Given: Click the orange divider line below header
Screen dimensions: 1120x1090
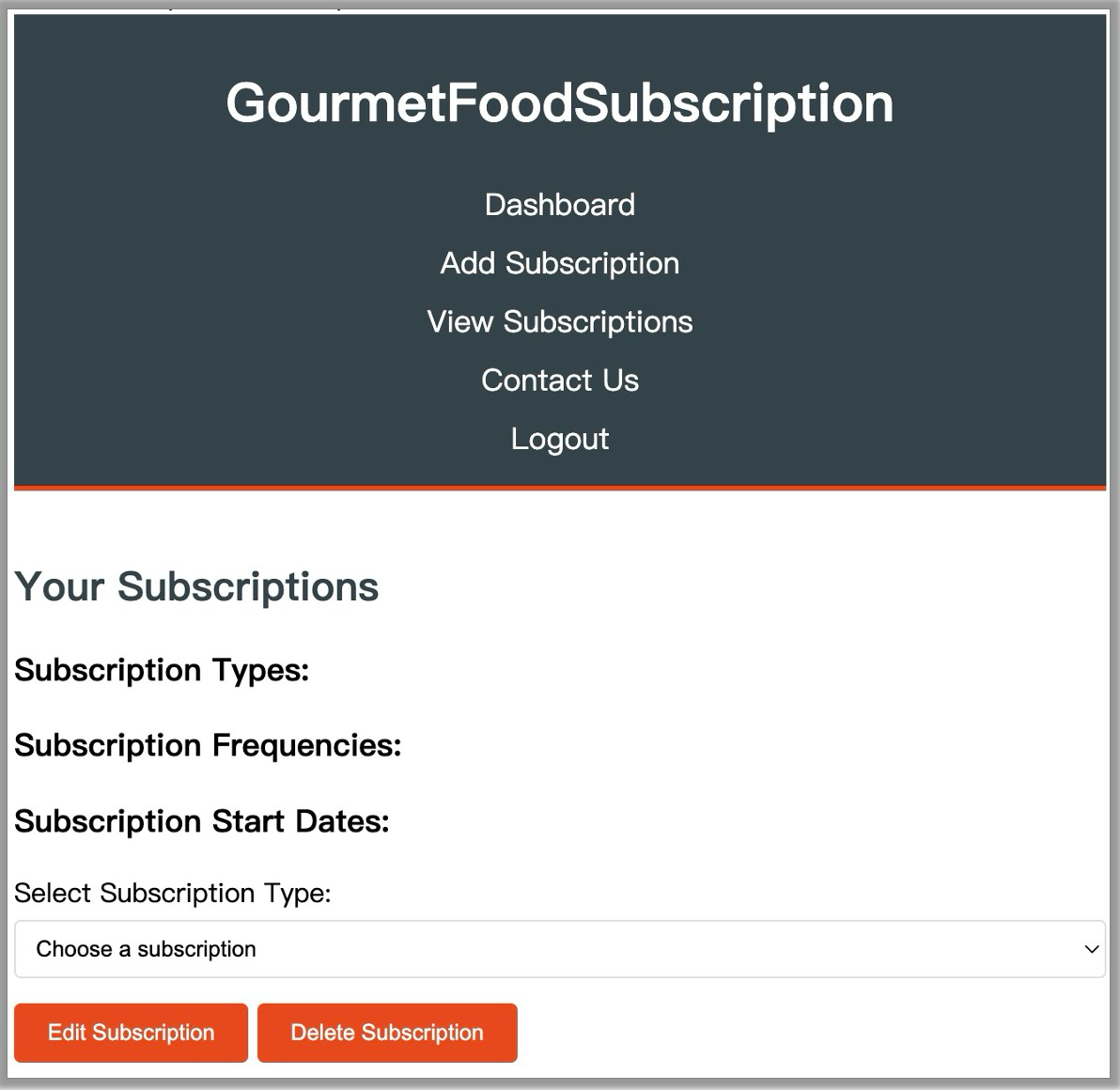Looking at the screenshot, I should (560, 488).
